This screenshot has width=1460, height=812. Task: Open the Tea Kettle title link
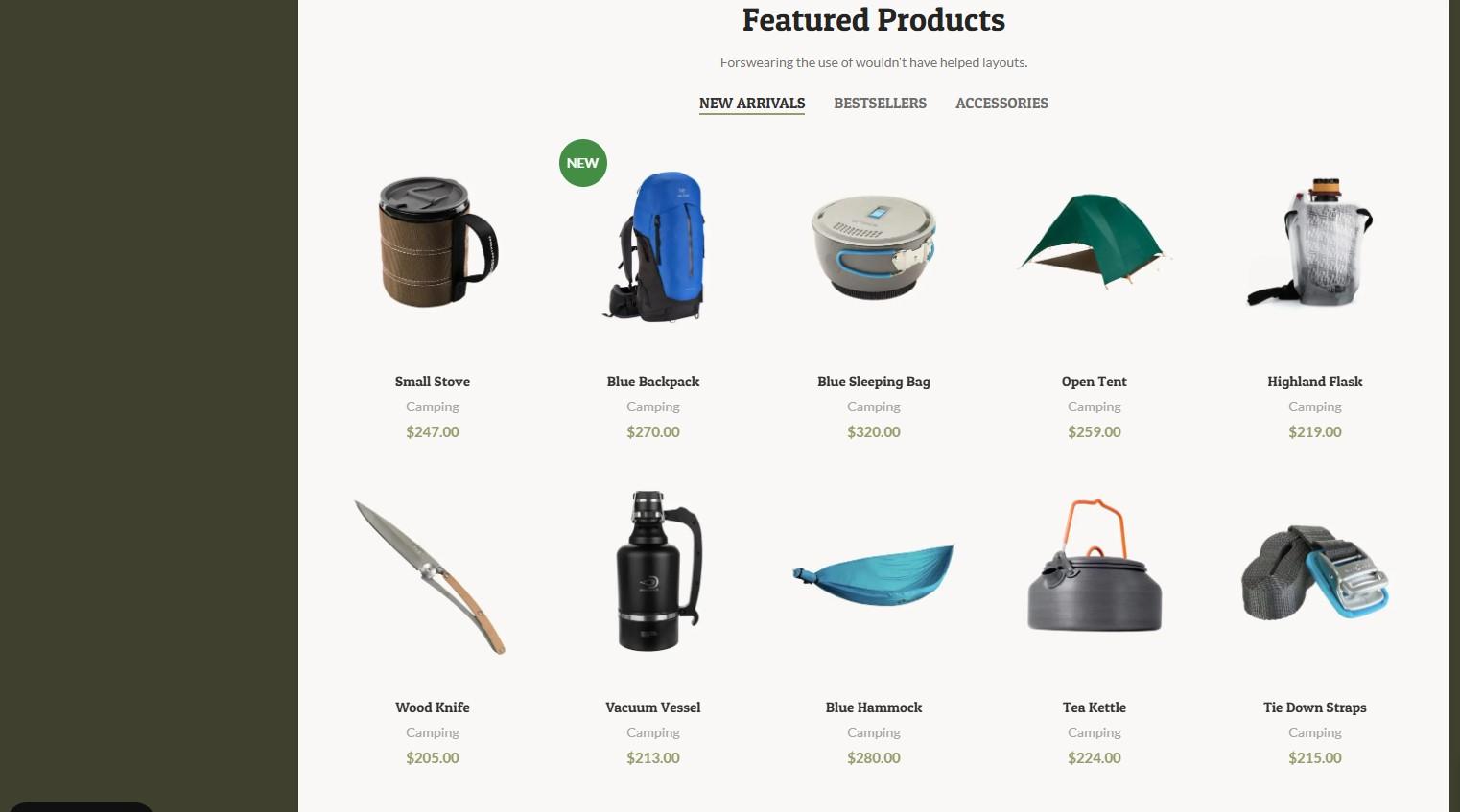click(x=1095, y=708)
